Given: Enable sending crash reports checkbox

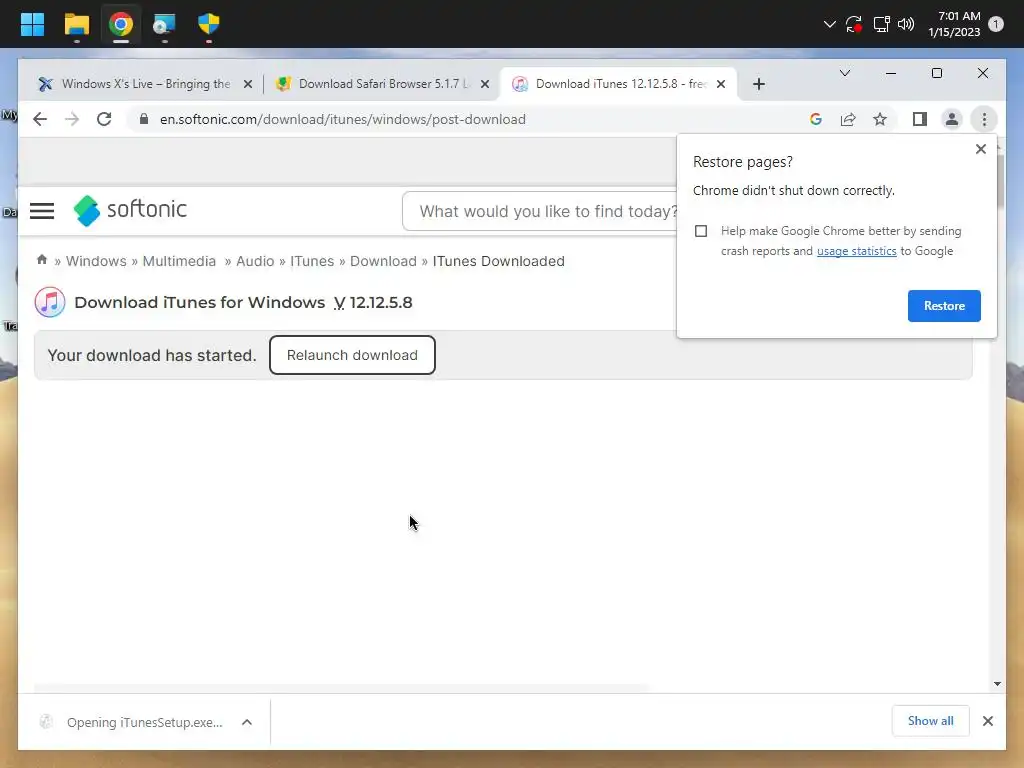Looking at the screenshot, I should [701, 231].
